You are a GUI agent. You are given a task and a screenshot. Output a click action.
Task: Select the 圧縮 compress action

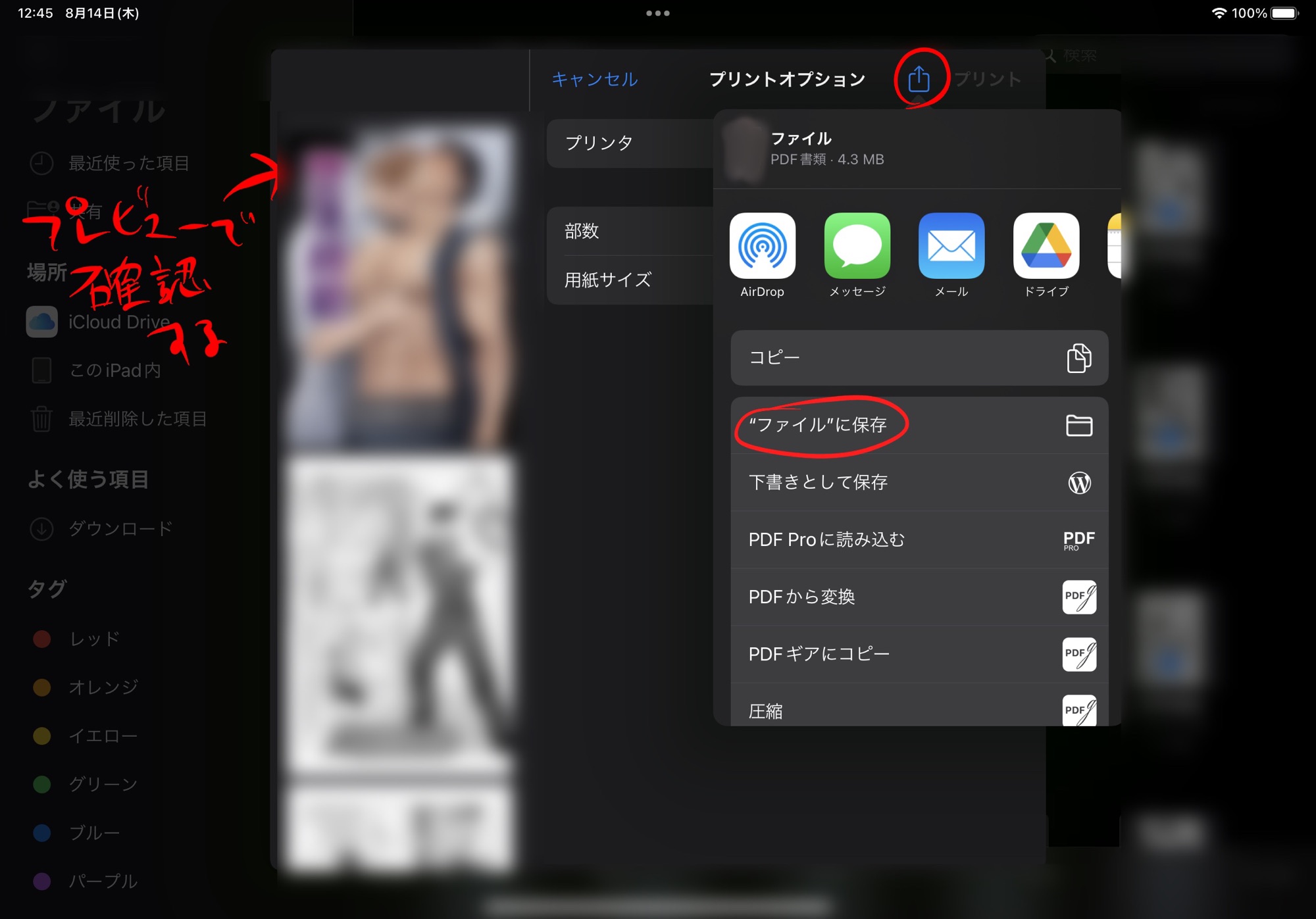pyautogui.click(x=919, y=709)
